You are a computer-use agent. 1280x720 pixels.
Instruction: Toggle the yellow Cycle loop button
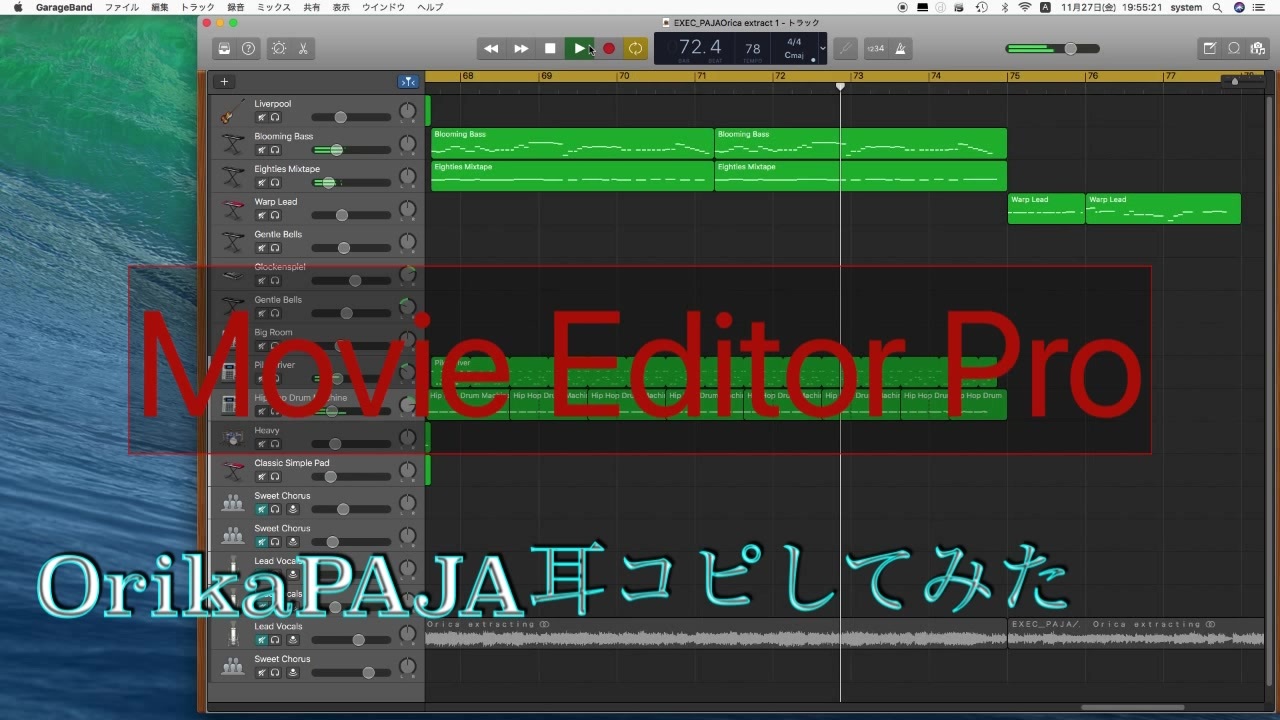click(635, 48)
